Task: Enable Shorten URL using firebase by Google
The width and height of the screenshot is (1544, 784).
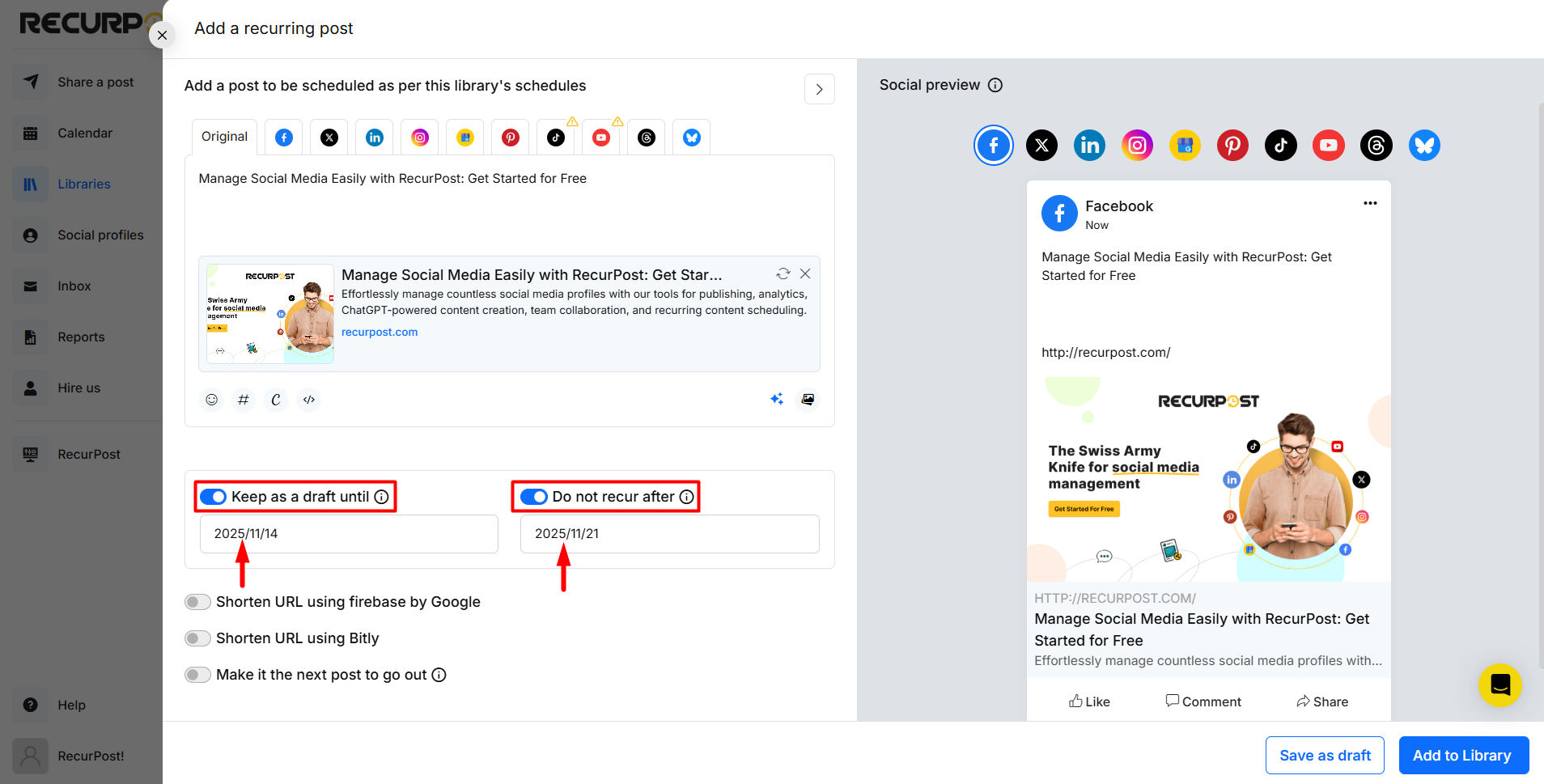Action: click(x=197, y=602)
